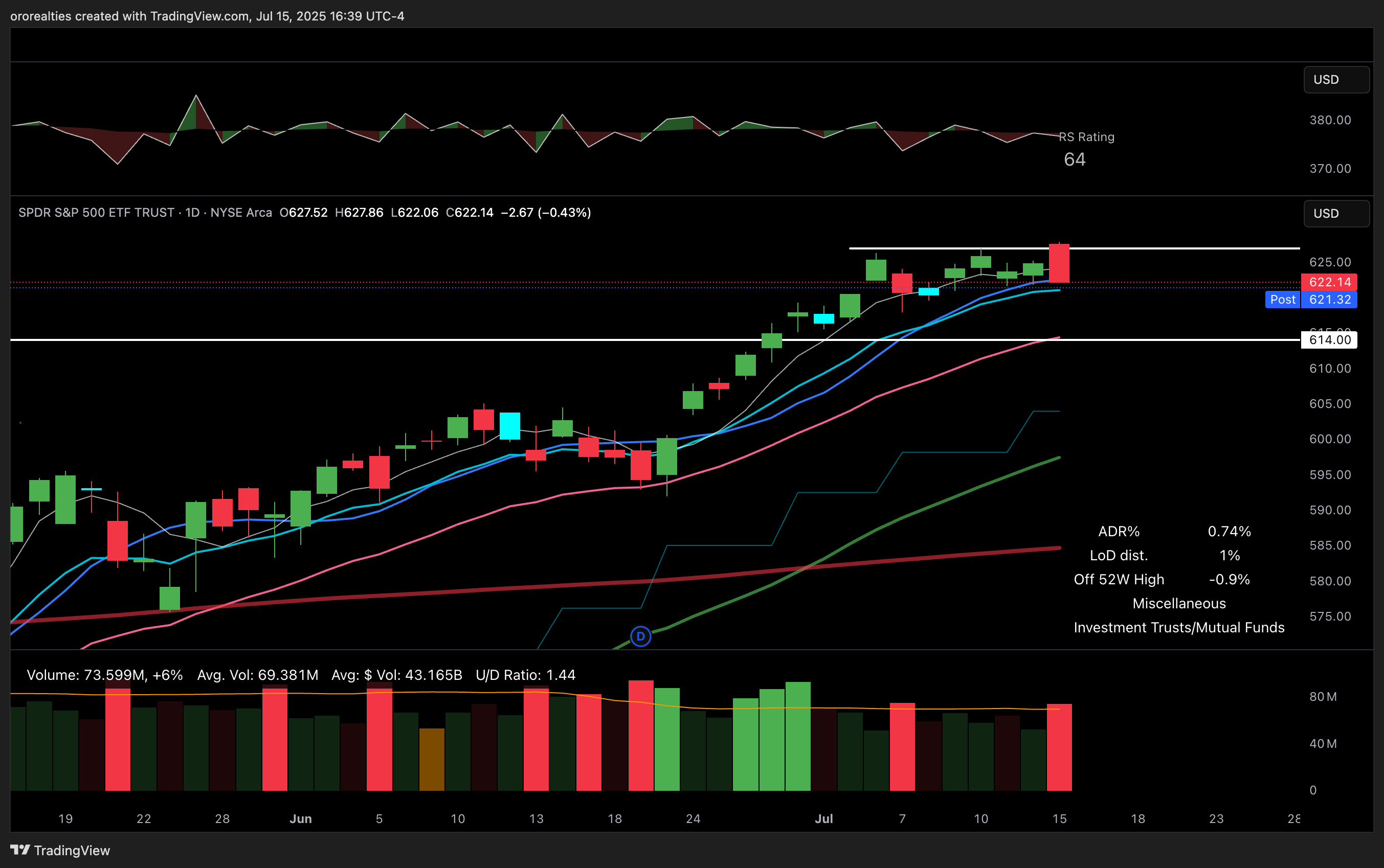The height and width of the screenshot is (868, 1384).
Task: Click the RS Rating value 64
Action: (x=1075, y=159)
